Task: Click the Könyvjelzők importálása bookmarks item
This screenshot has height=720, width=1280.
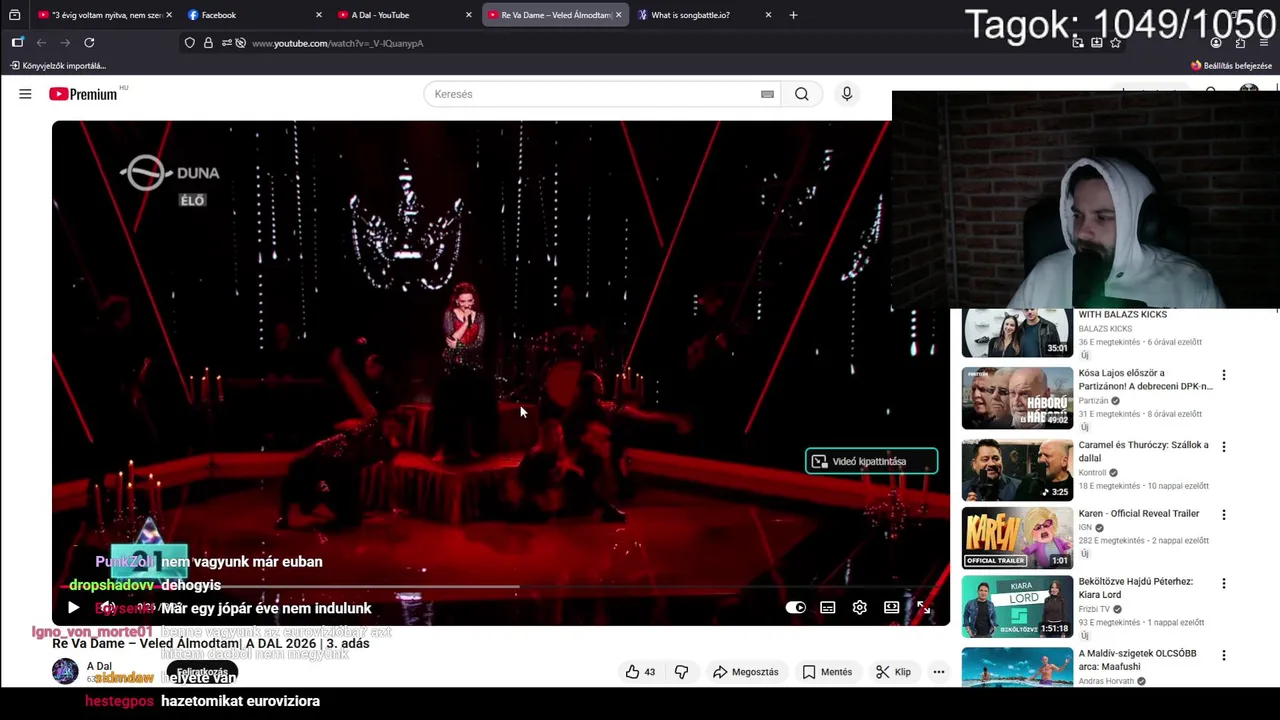Action: pyautogui.click(x=58, y=66)
